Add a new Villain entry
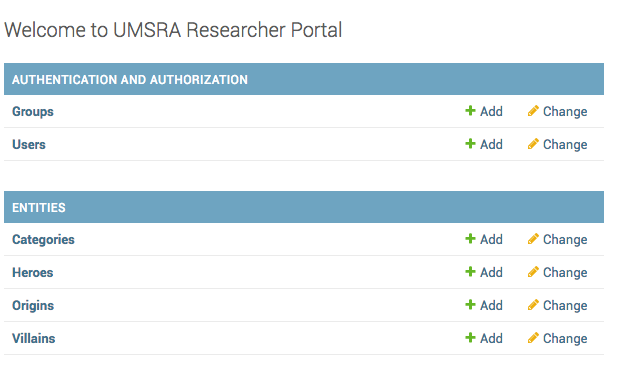626x369 pixels. pos(484,338)
